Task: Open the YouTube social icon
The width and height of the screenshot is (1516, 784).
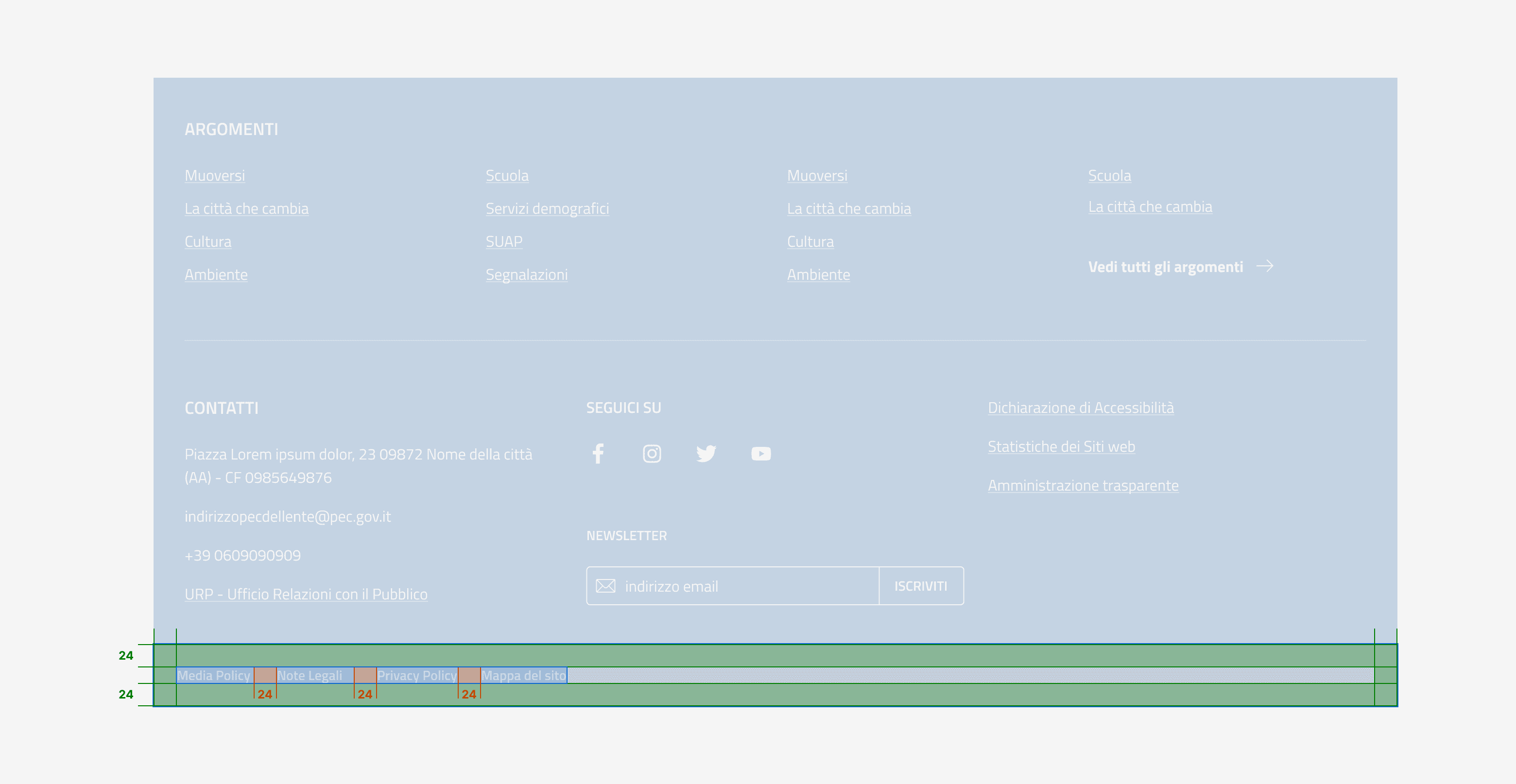Action: coord(760,454)
